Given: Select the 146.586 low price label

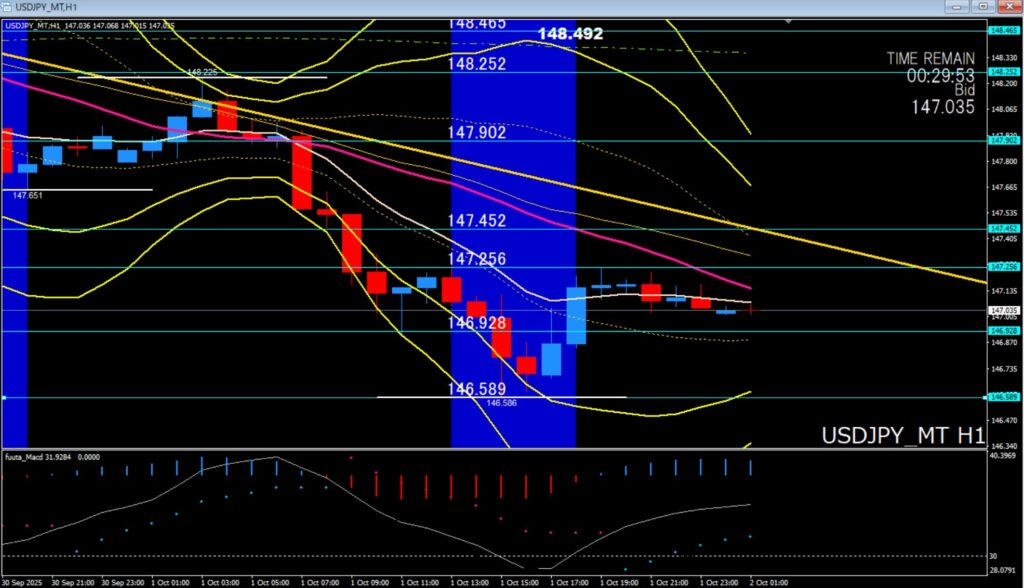Looking at the screenshot, I should point(501,403).
